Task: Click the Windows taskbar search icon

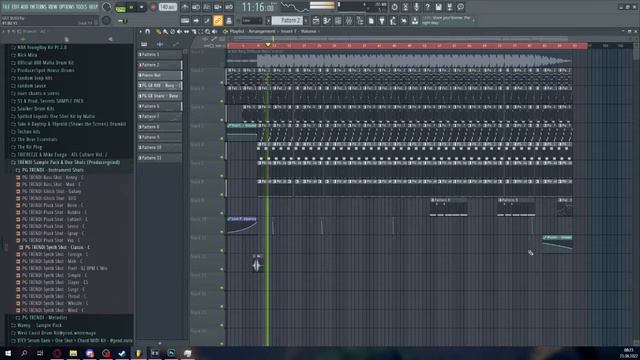Action: pos(24,353)
